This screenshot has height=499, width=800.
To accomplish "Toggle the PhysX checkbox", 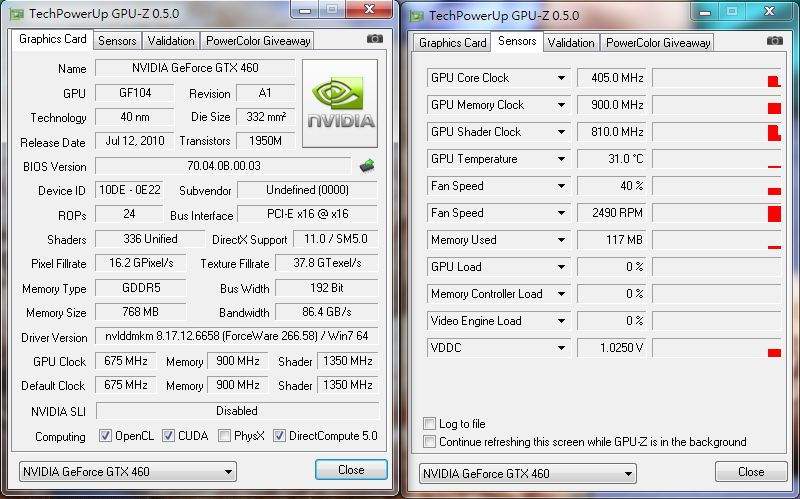I will coord(223,436).
